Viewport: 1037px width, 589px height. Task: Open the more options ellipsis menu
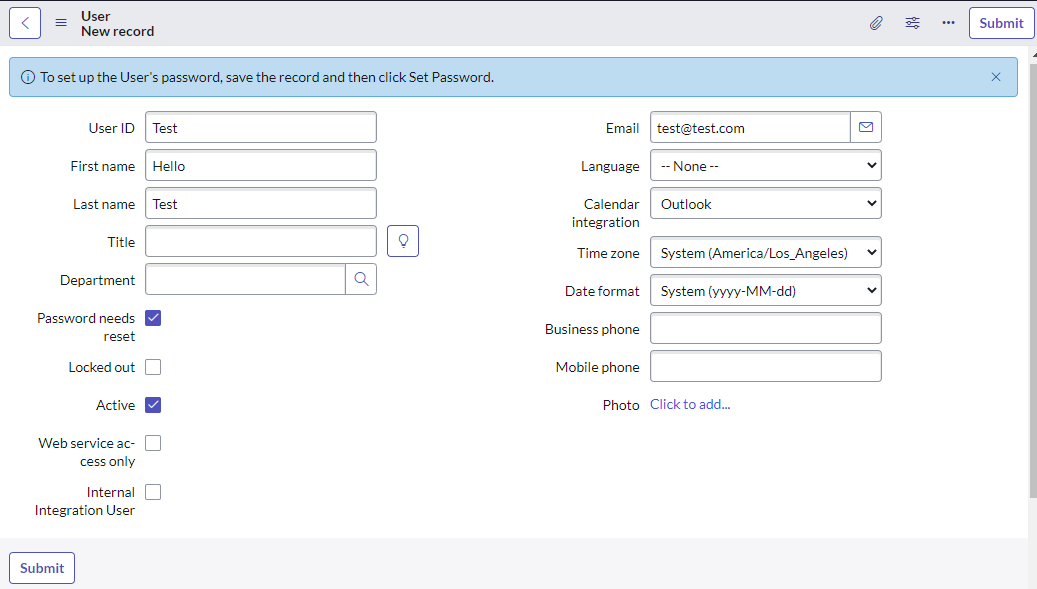click(948, 23)
